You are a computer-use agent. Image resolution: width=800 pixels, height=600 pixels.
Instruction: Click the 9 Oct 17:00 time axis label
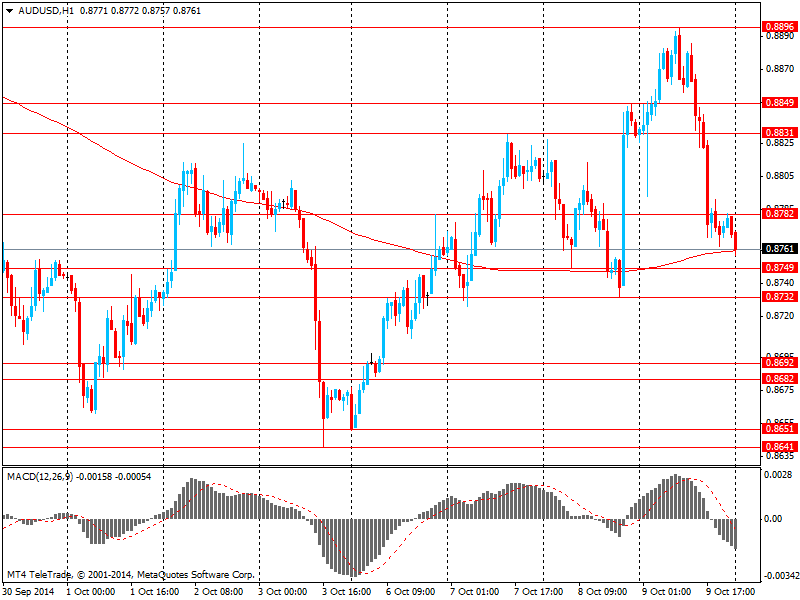pos(733,591)
